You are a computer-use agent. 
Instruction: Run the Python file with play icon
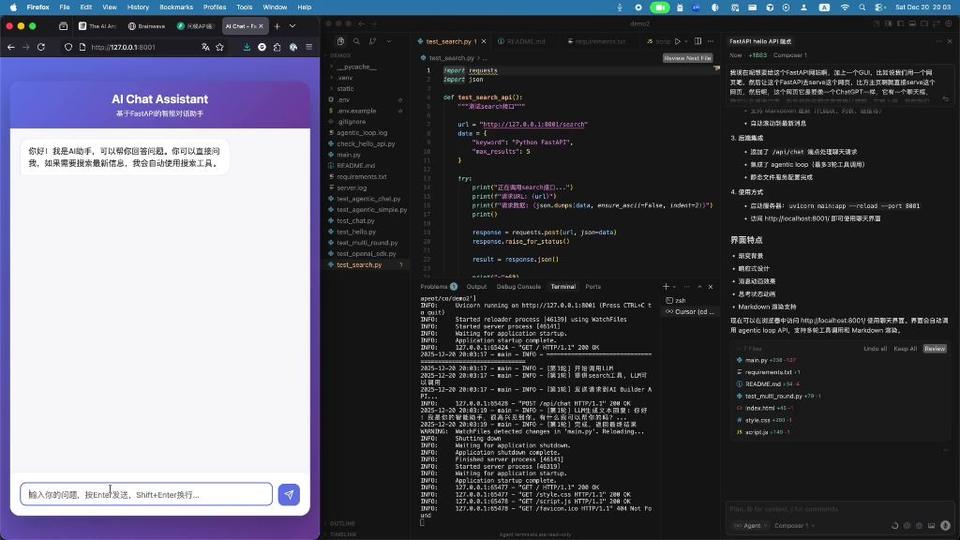[677, 42]
